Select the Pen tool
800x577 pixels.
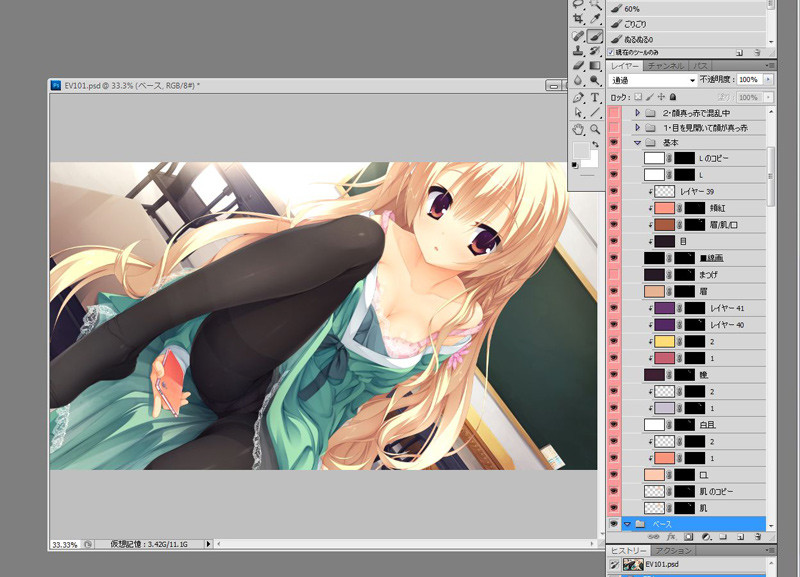578,97
